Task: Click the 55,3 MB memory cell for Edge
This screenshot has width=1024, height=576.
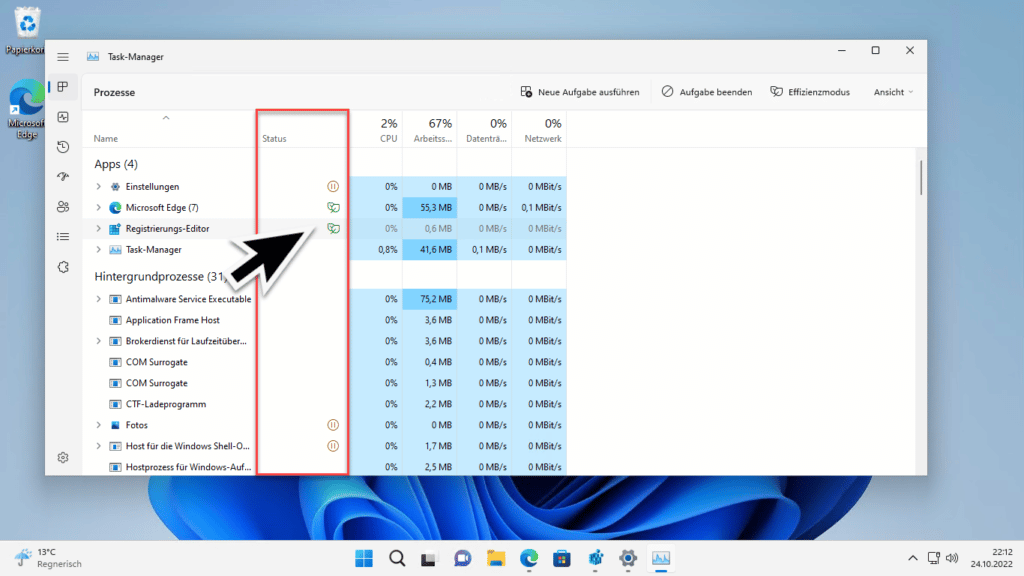Action: pos(430,208)
